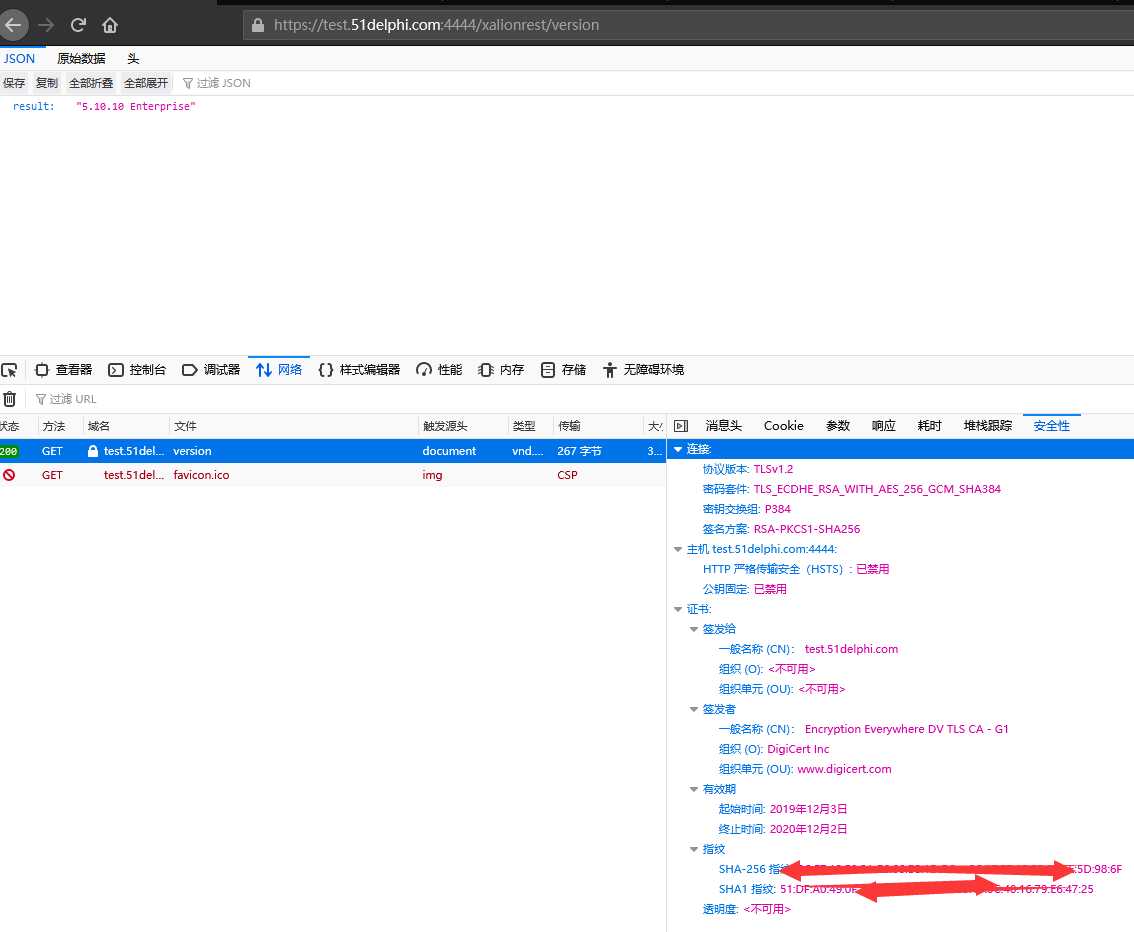Open the 消息头 headers detail tab
Image resolution: width=1134 pixels, height=932 pixels.
pyautogui.click(x=723, y=426)
